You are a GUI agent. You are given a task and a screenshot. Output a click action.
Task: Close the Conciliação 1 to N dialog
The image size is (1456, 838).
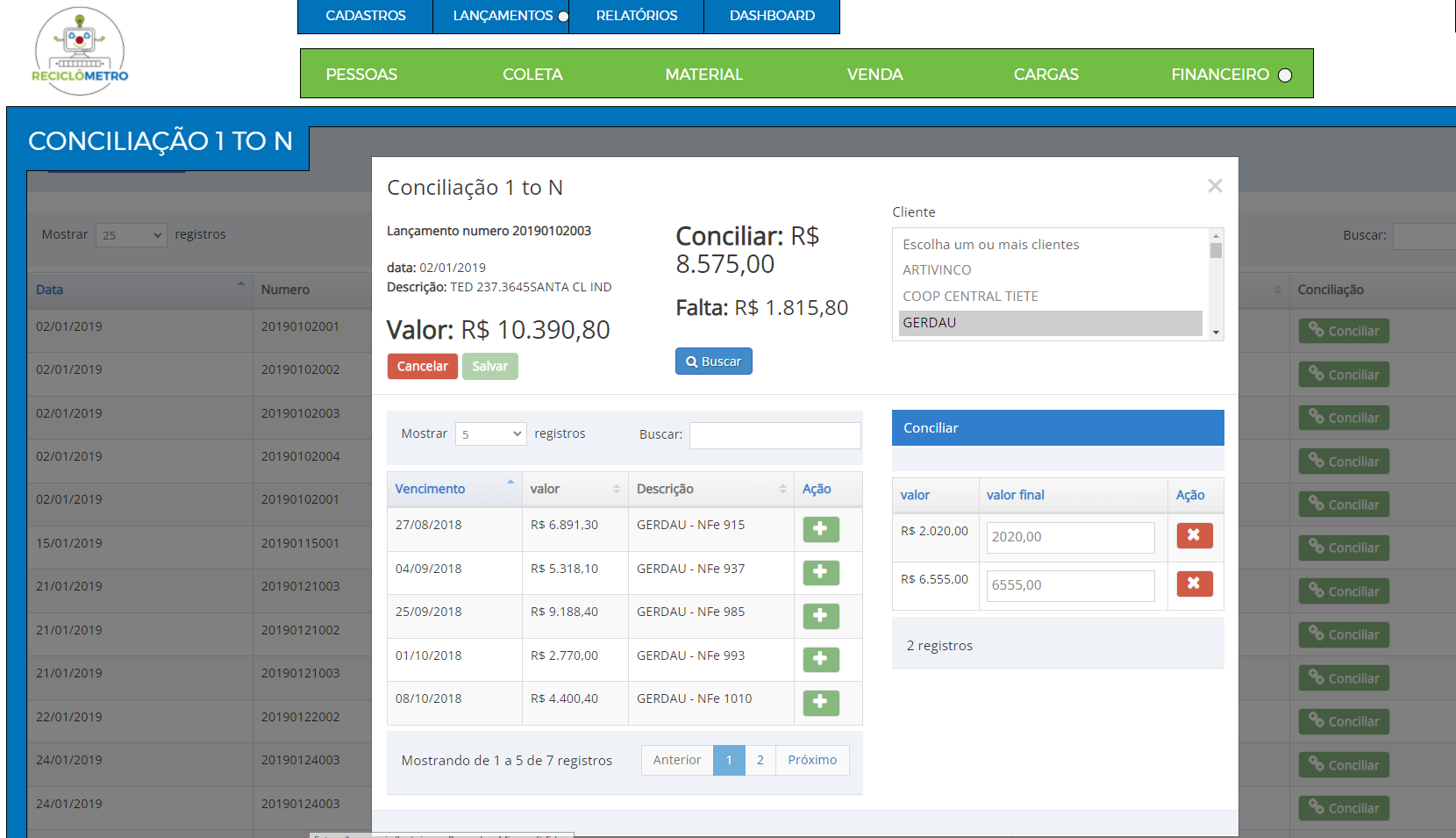tap(1215, 186)
